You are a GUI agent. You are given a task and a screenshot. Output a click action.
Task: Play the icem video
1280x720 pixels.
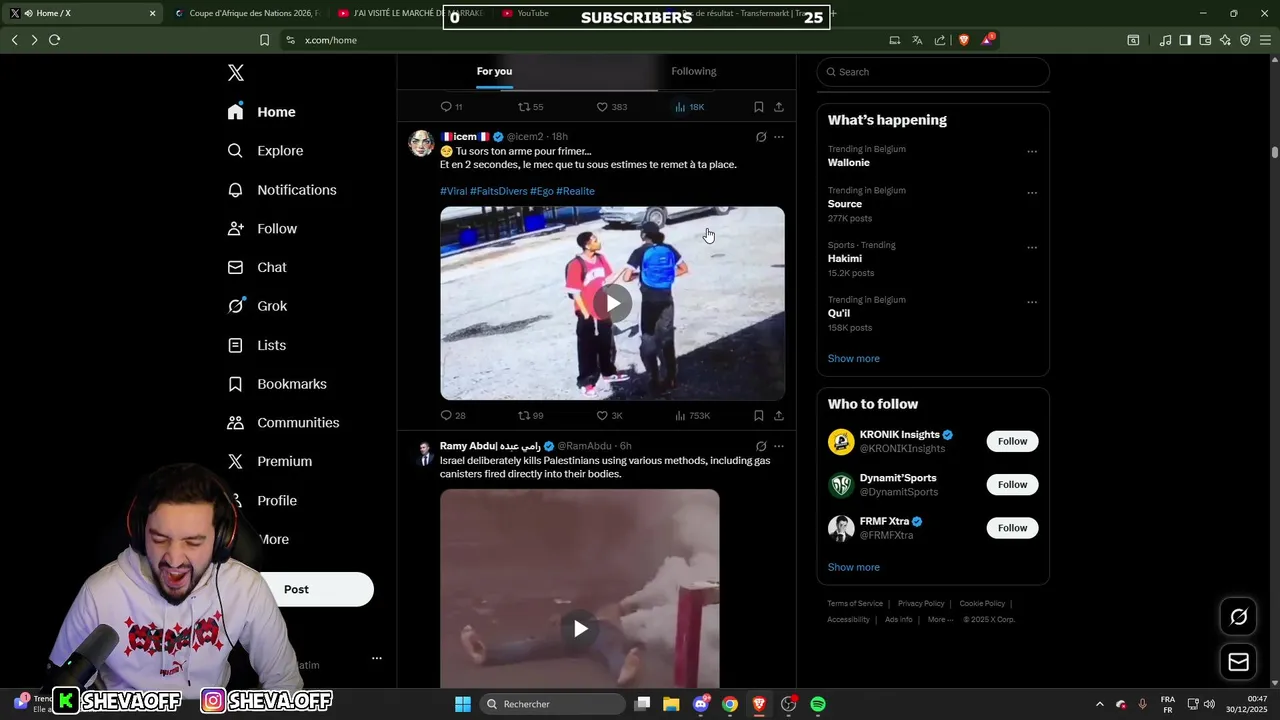point(612,303)
